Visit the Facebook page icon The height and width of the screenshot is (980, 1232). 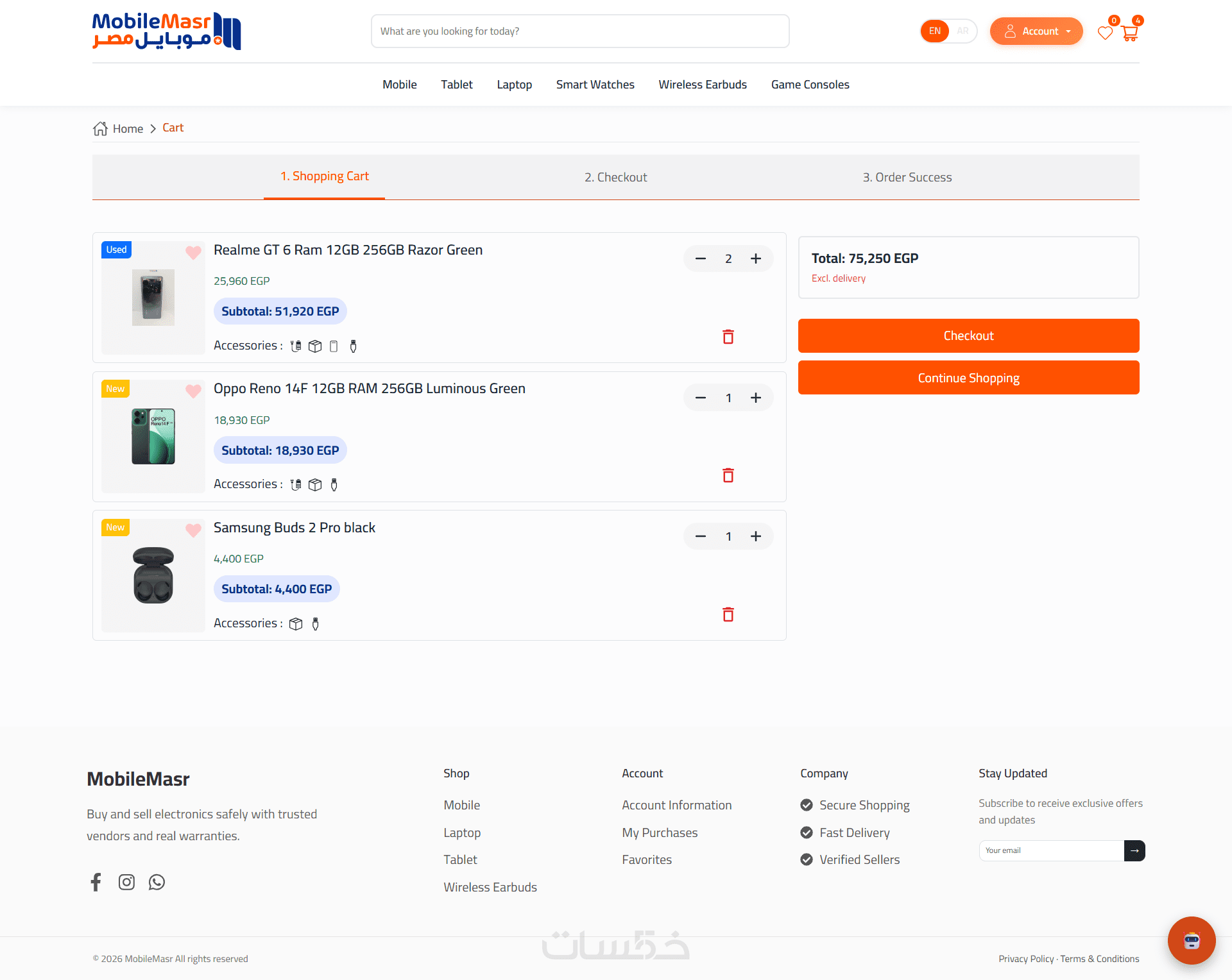coord(96,882)
